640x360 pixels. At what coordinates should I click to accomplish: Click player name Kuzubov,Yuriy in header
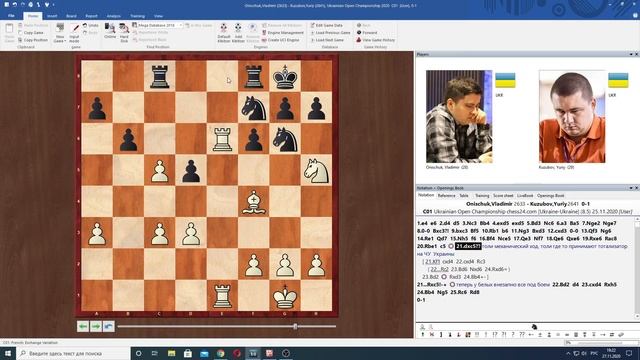click(548, 204)
